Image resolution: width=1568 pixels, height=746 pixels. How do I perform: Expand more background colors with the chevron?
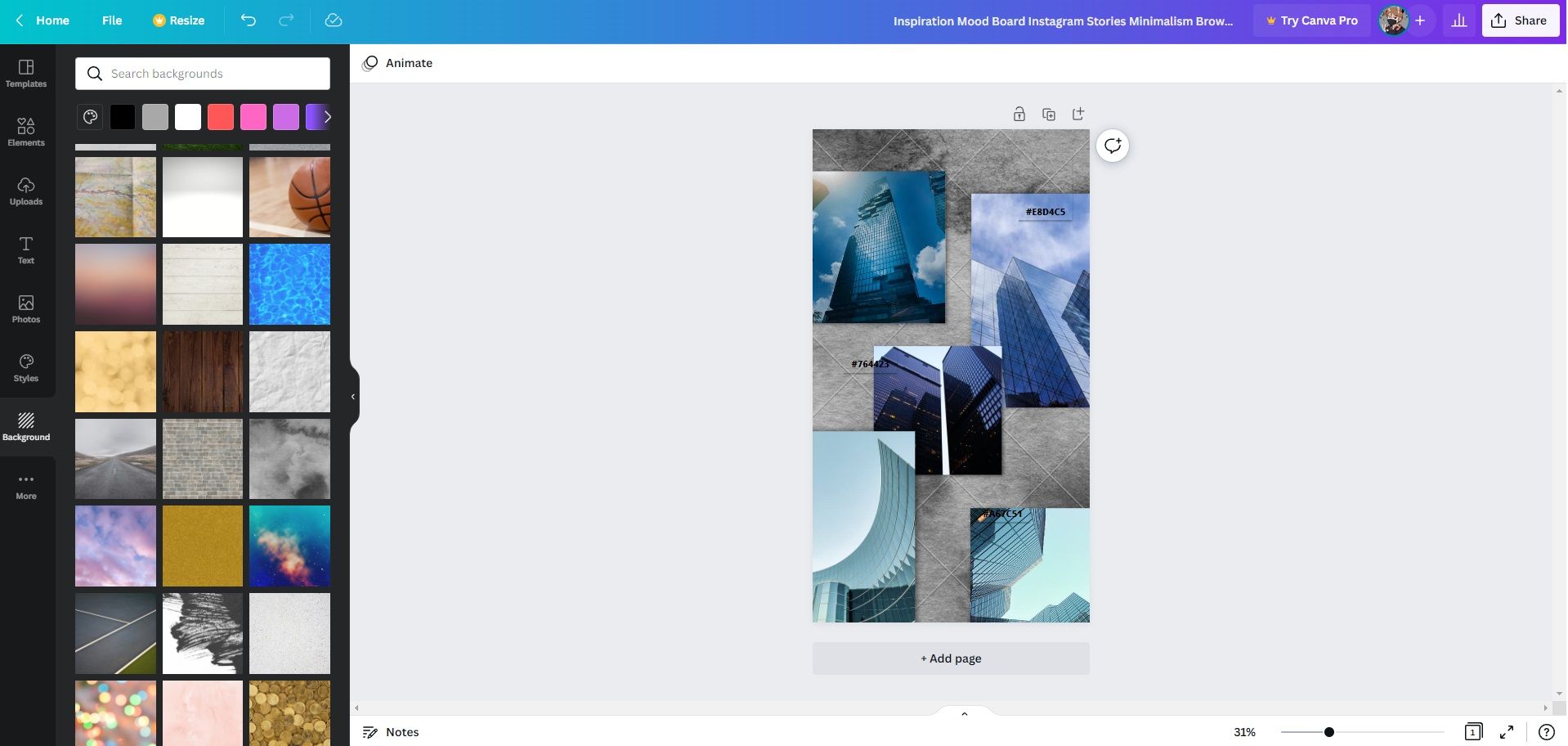click(x=326, y=116)
